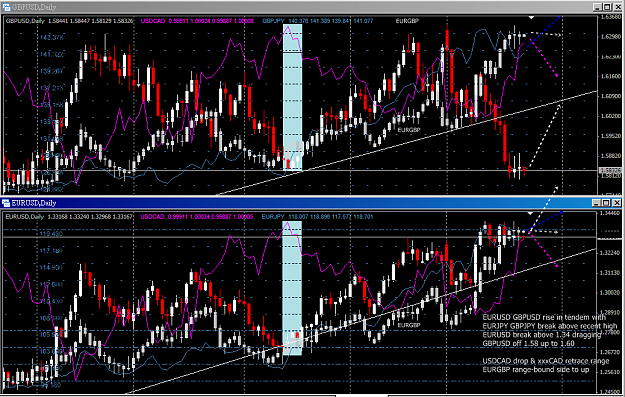Minimize the GBPUSD,Daily chart window
The image size is (625, 397).
(597, 7)
